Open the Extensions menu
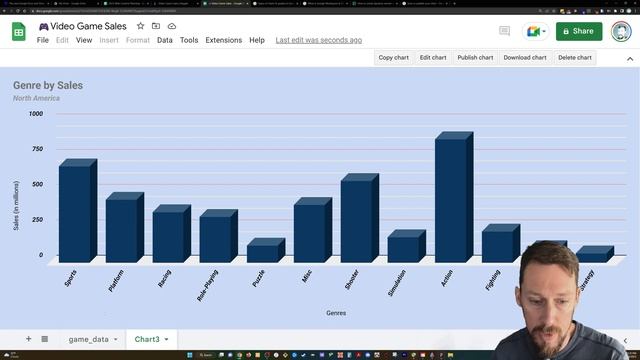 [224, 40]
